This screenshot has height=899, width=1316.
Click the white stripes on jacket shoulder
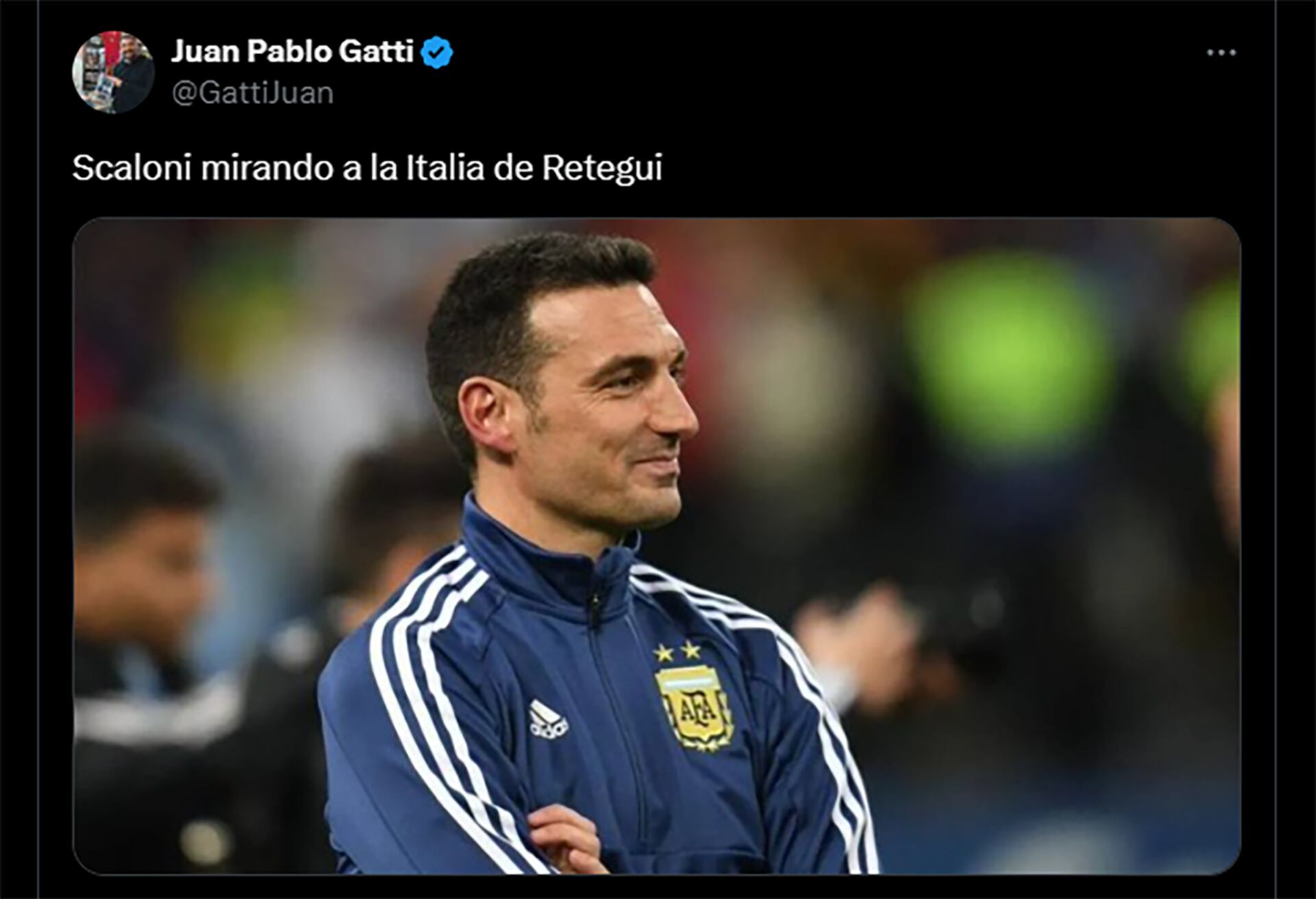point(425,617)
